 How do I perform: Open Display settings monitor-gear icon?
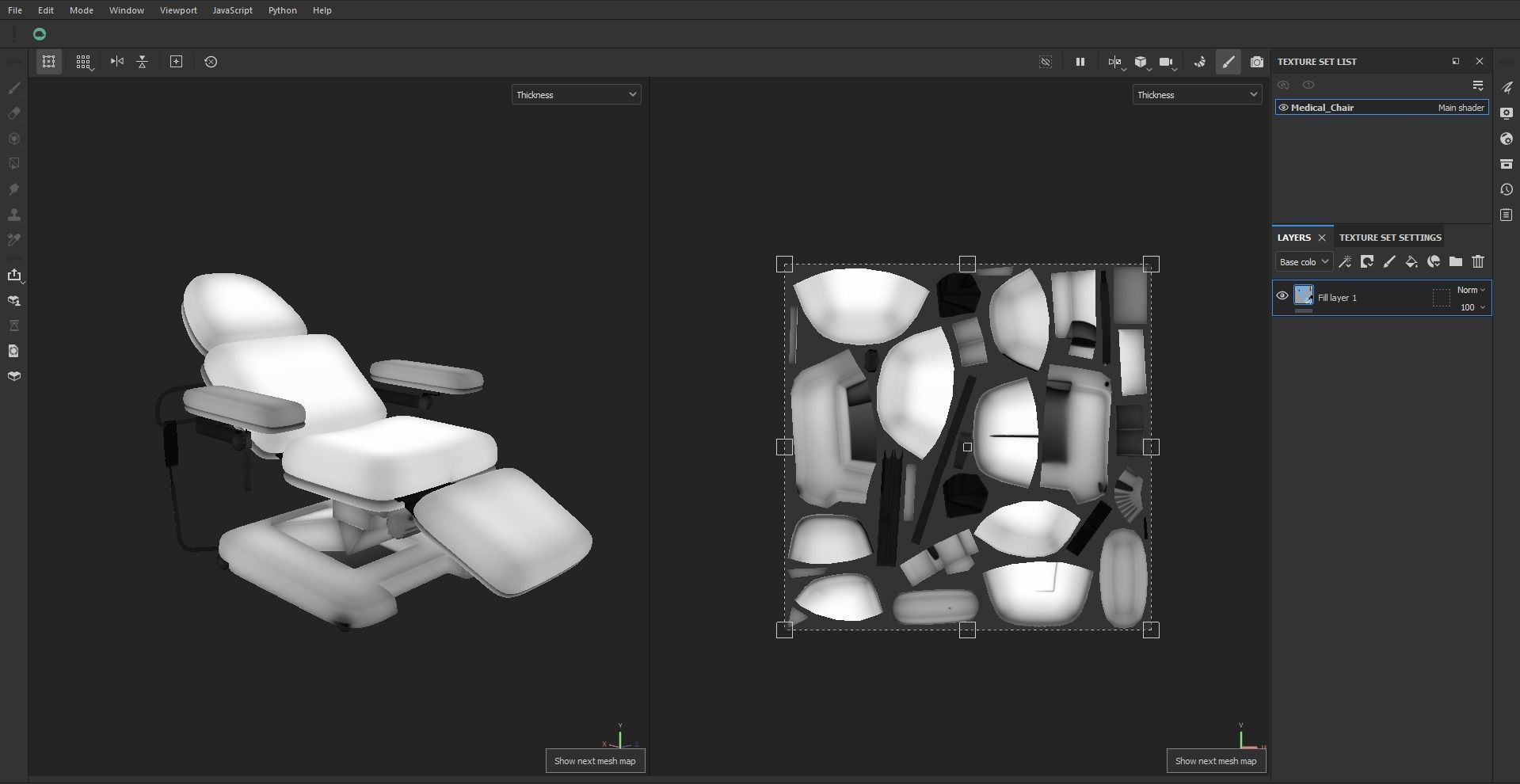click(x=1507, y=113)
